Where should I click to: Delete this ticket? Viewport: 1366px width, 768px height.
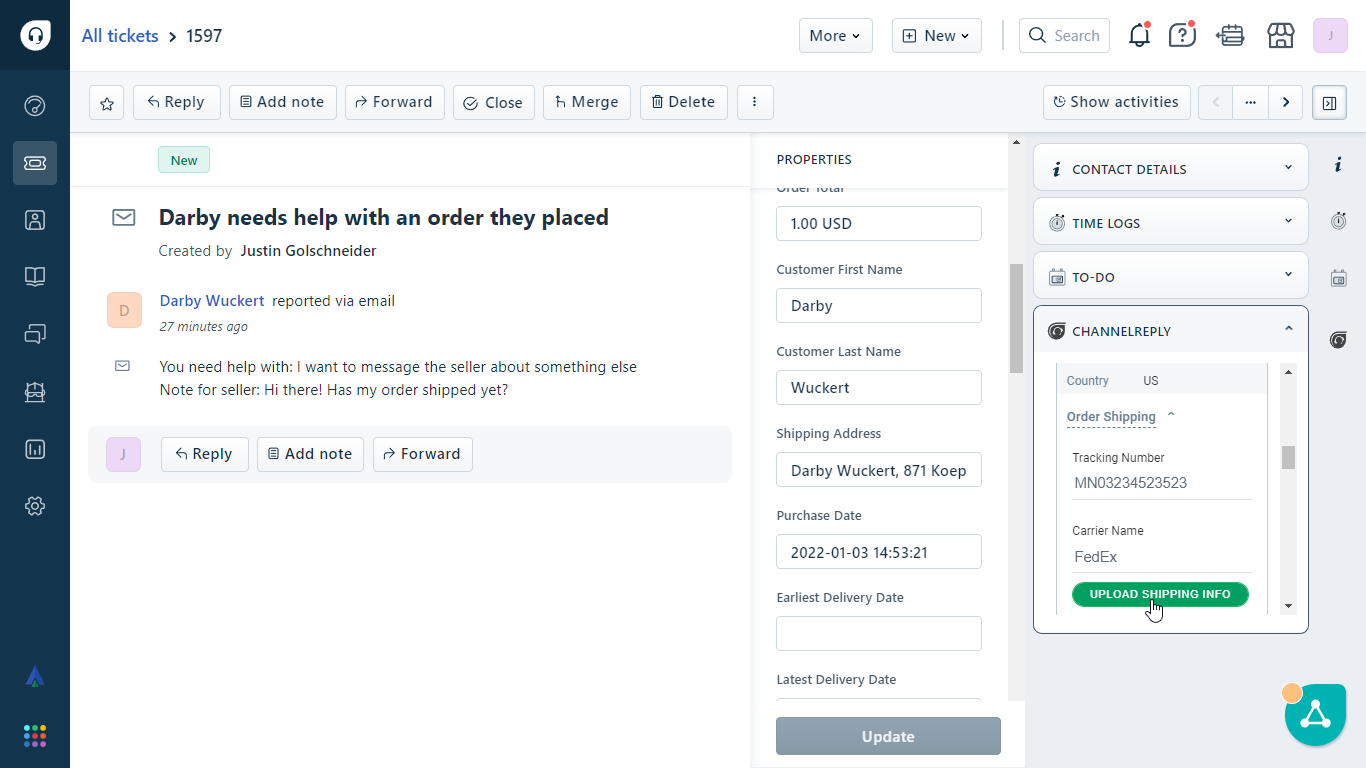[684, 102]
